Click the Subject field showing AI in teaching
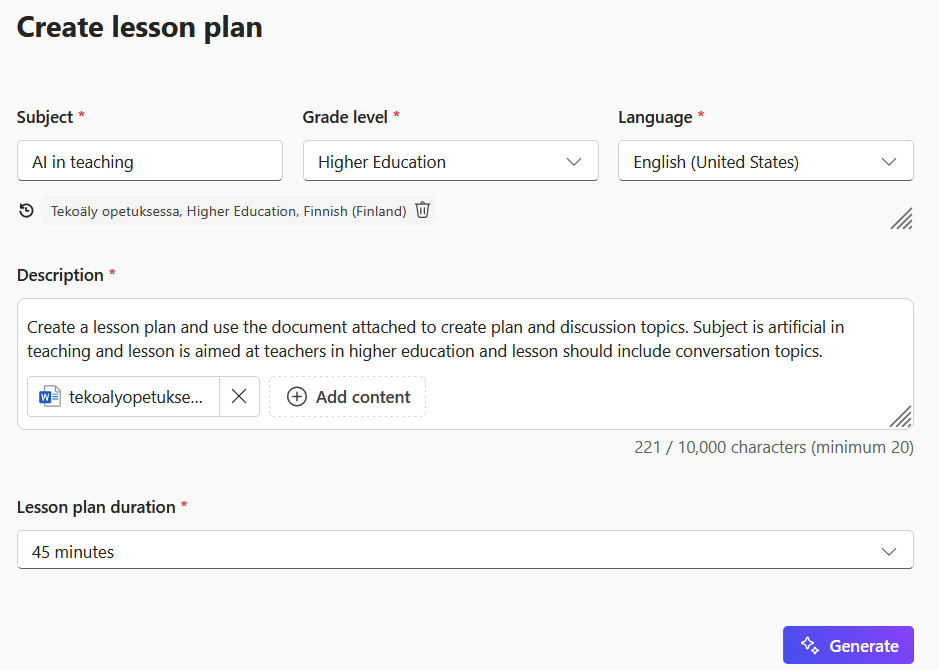The height and width of the screenshot is (670, 939). (x=149, y=161)
